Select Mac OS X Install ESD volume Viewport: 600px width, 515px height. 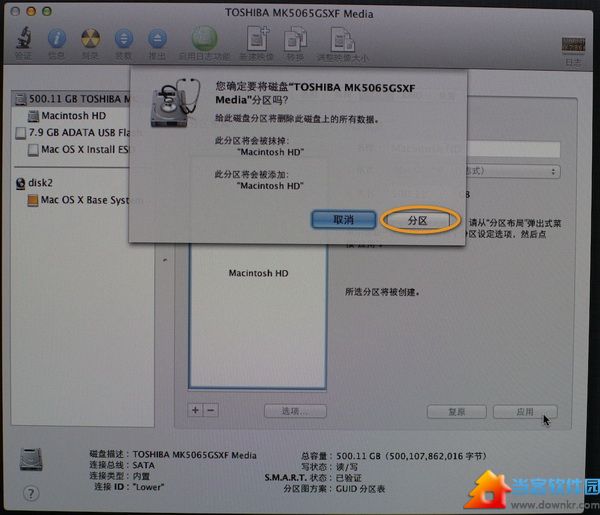point(78,150)
